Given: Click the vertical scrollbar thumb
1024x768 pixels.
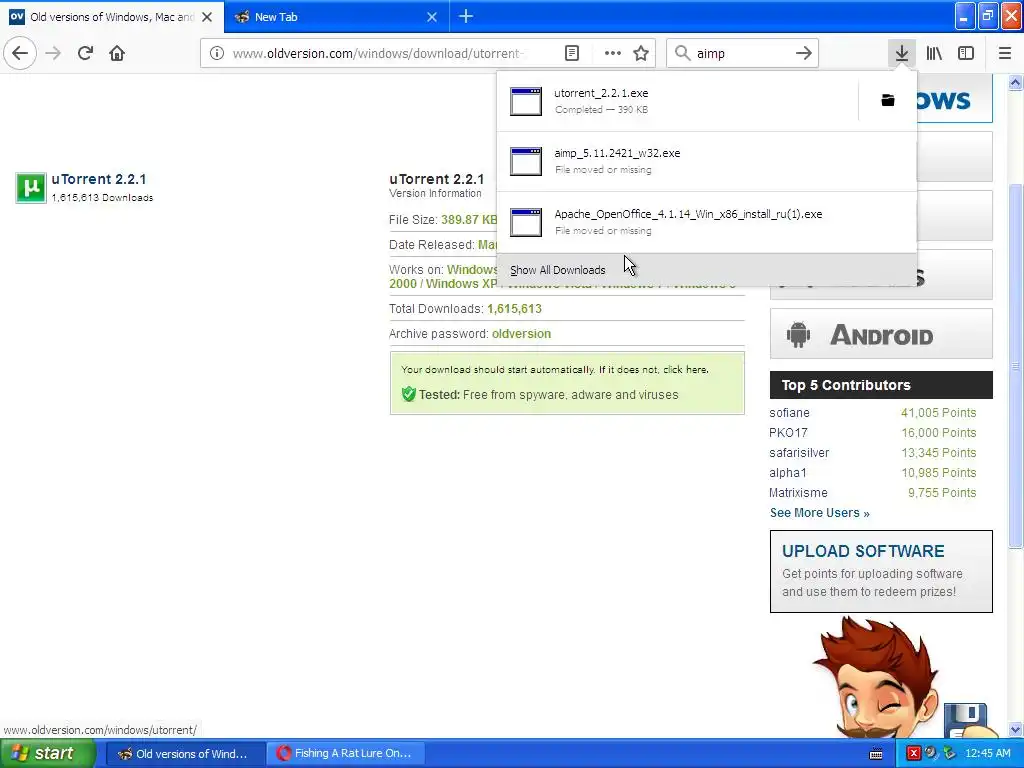Looking at the screenshot, I should point(1015,366).
